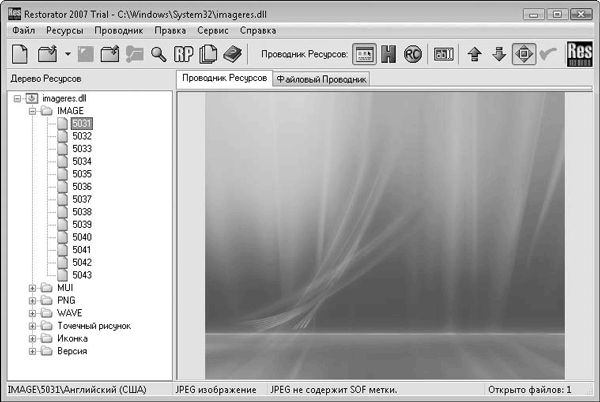Click the down arrow toolbar icon
The image size is (600, 402).
tap(499, 54)
